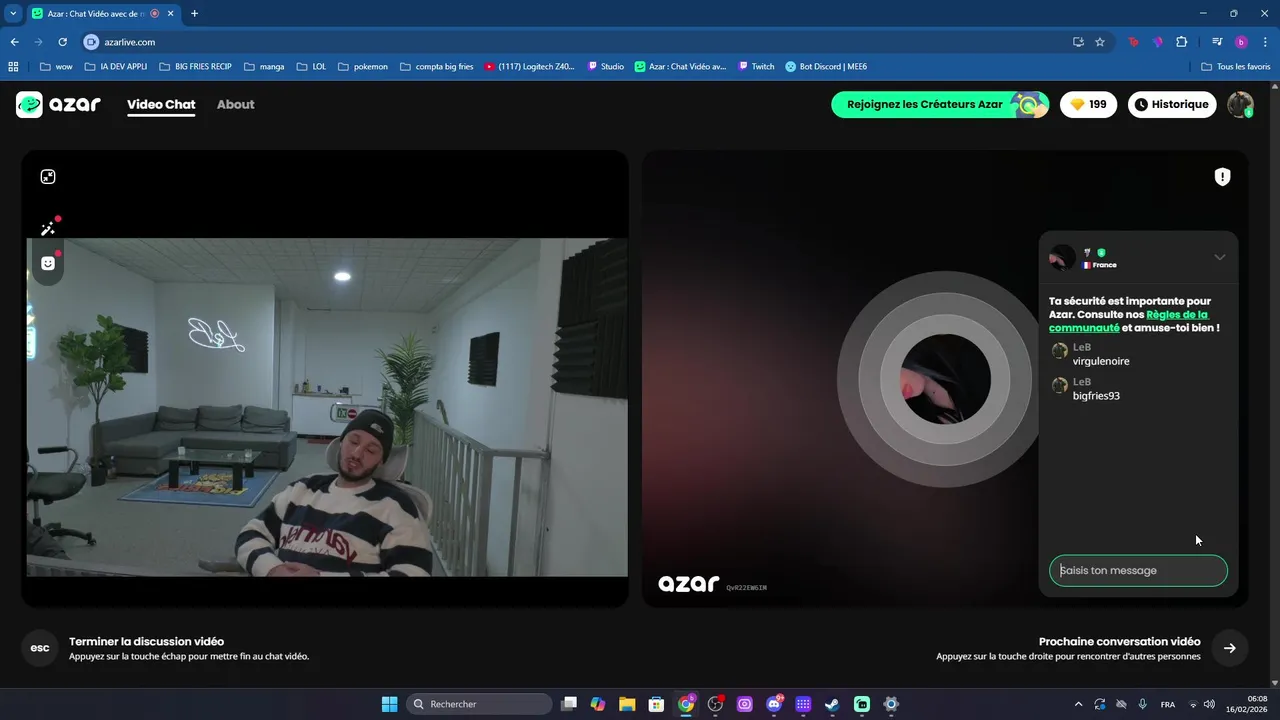The height and width of the screenshot is (720, 1280).
Task: Open the Studio bookmark
Action: pyautogui.click(x=606, y=67)
